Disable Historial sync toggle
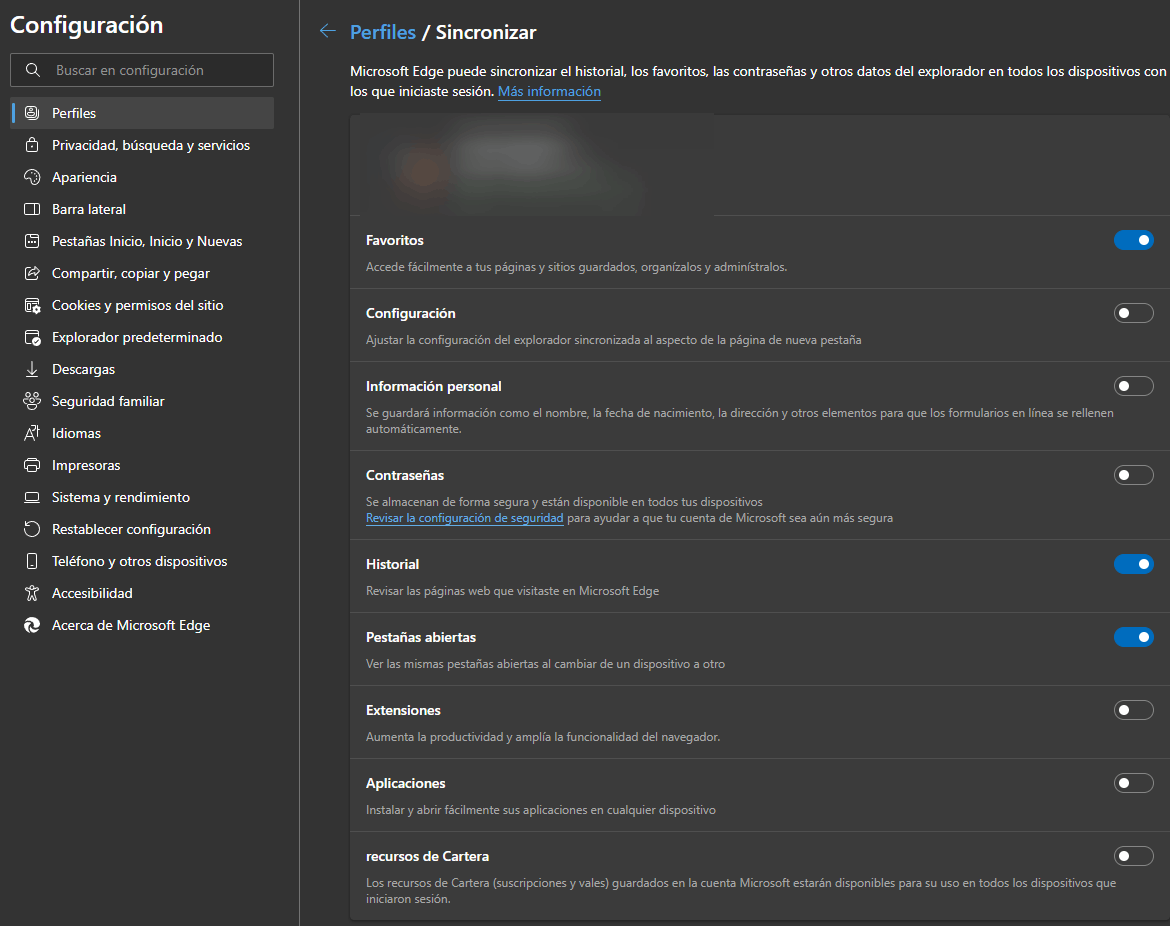1170x926 pixels. point(1133,564)
